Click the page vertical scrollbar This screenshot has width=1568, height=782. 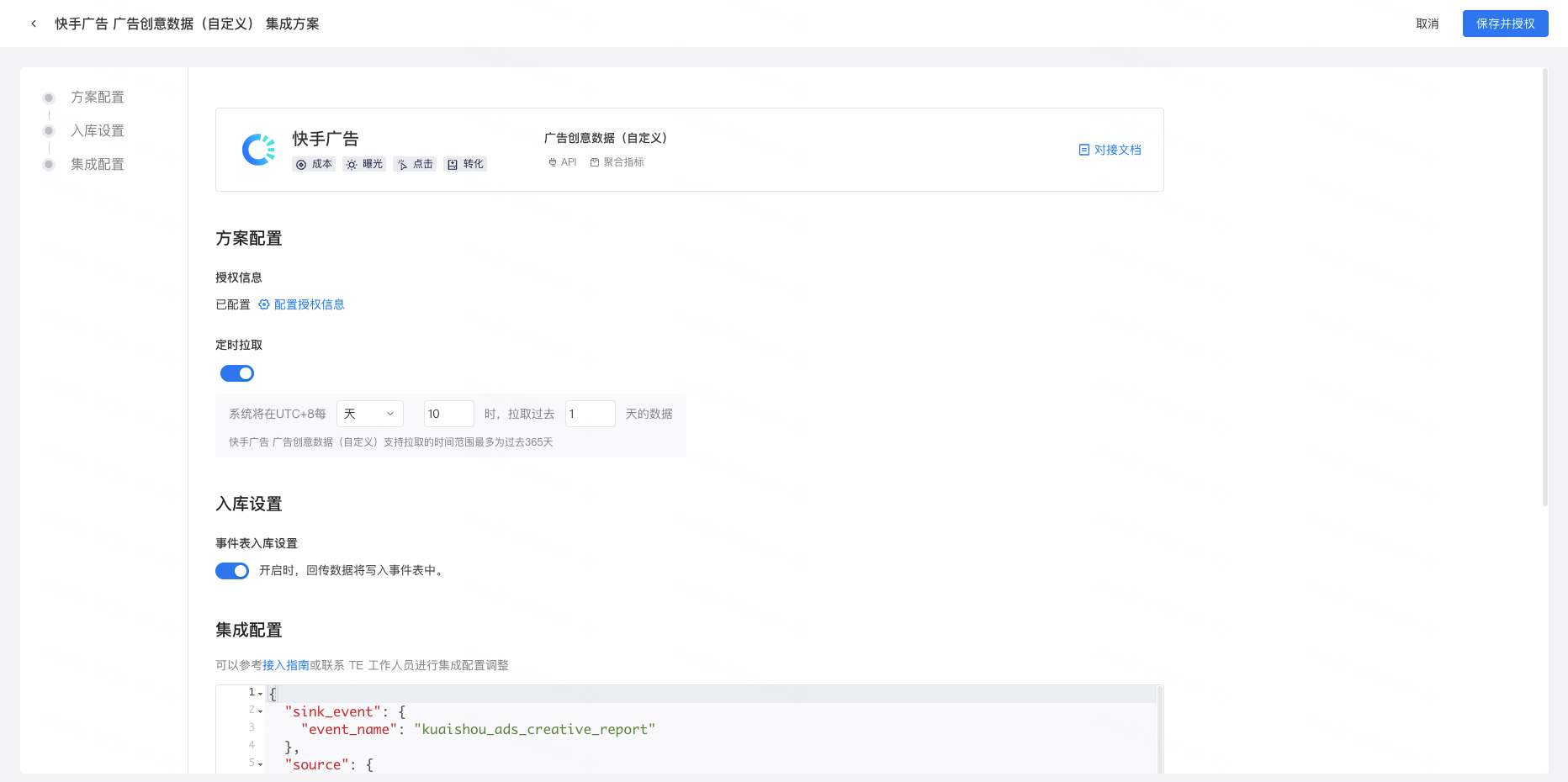(1545, 287)
